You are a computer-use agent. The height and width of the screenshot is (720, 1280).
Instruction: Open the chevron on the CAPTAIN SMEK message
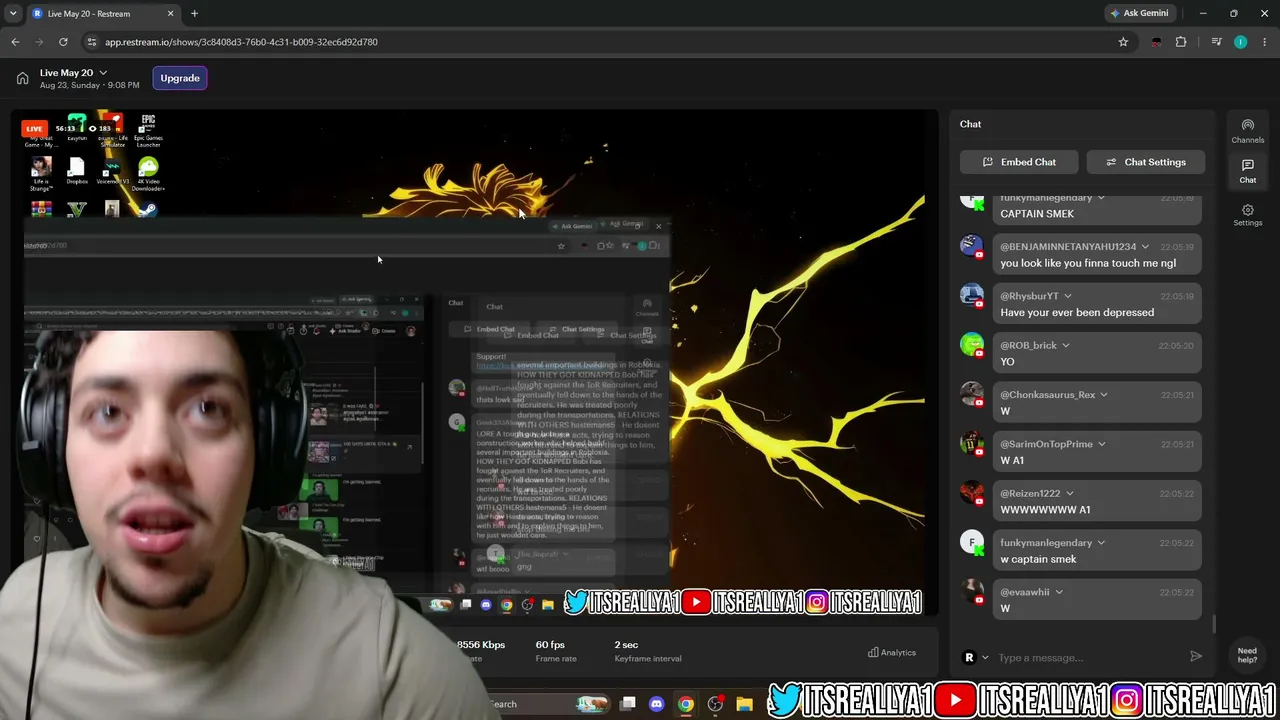click(x=1101, y=198)
